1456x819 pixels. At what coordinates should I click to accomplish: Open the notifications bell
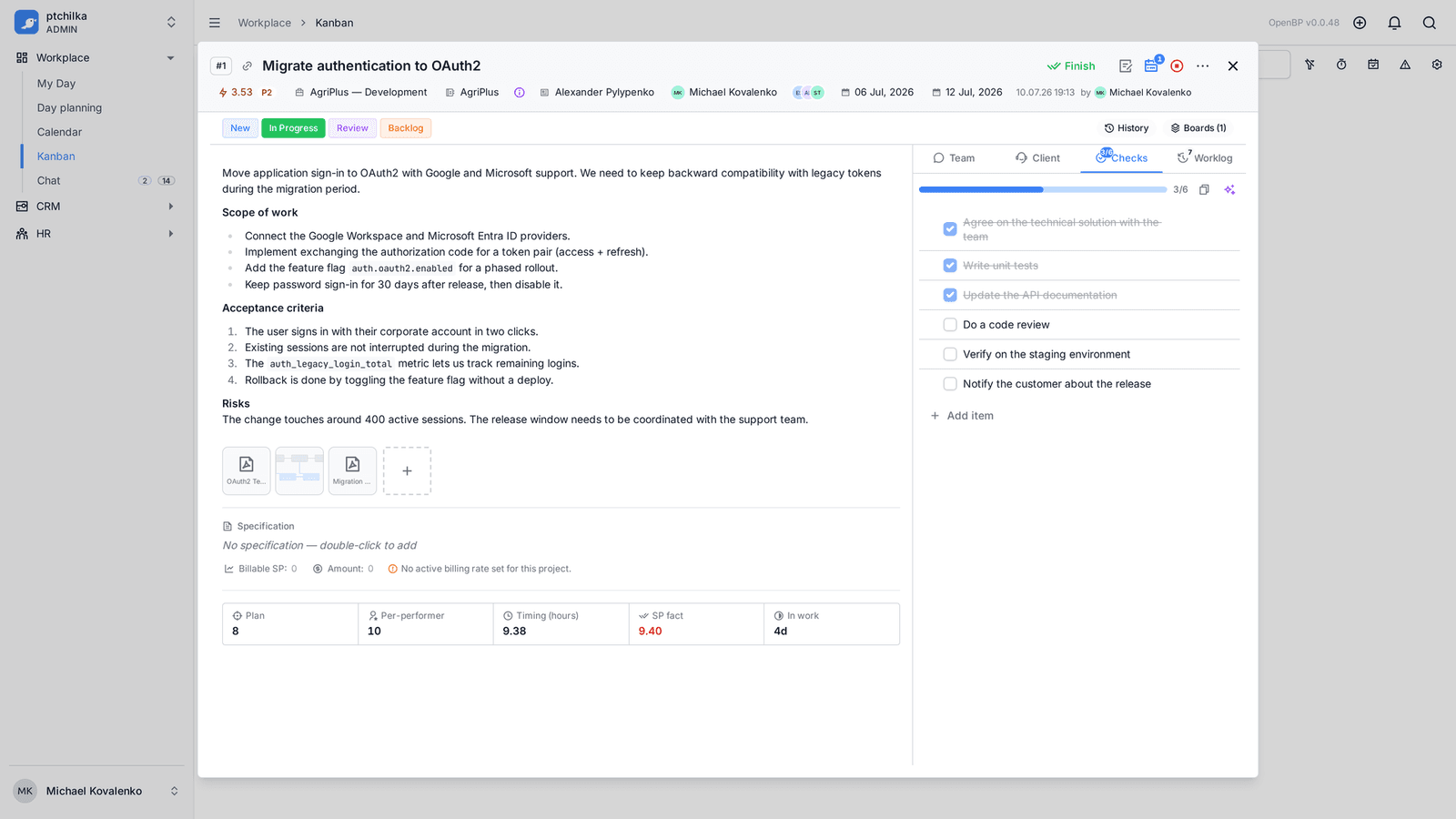point(1394,23)
